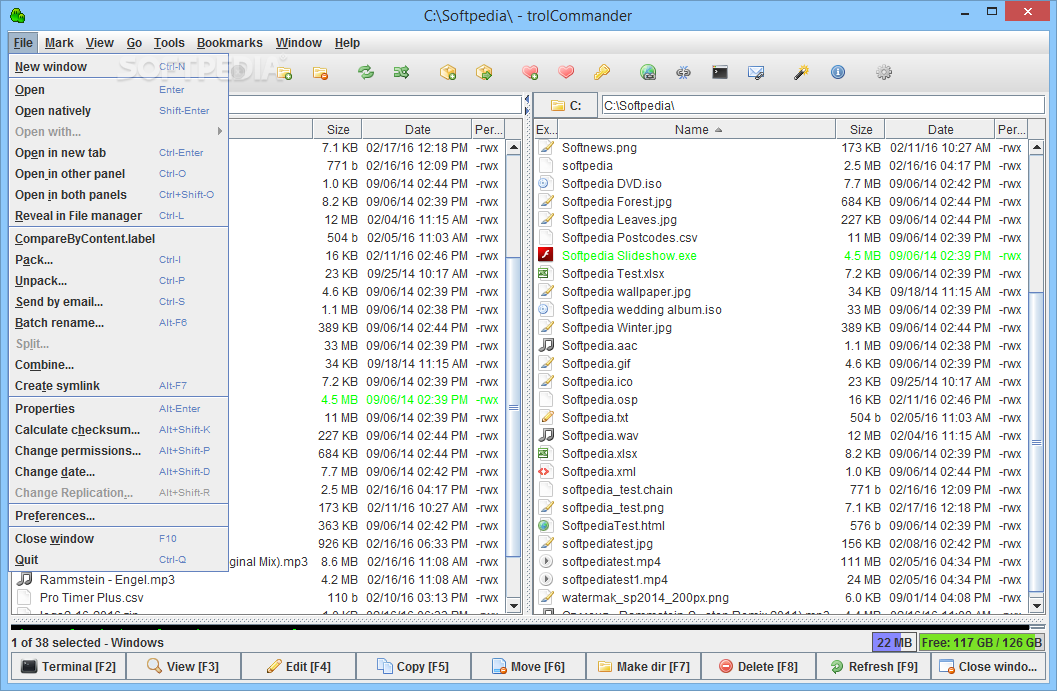Click the Terminal [F2] button
The height and width of the screenshot is (691, 1057).
coord(68,666)
